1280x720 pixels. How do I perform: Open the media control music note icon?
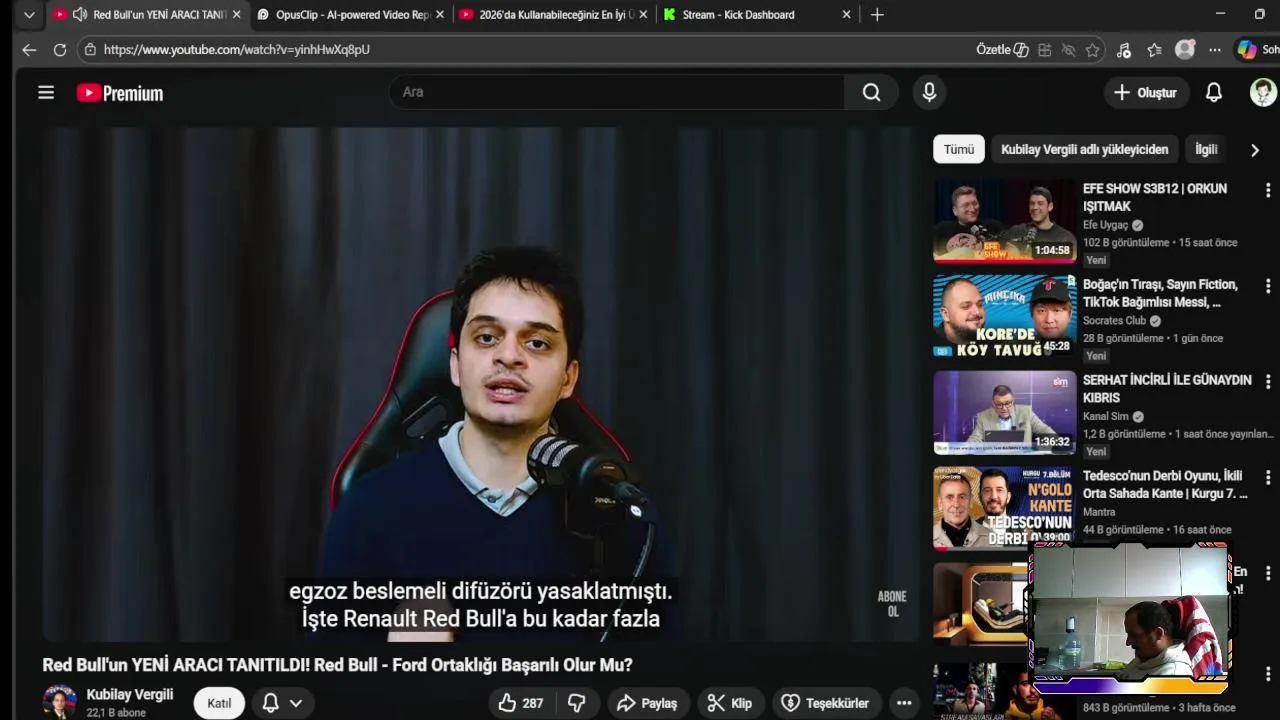1124,49
